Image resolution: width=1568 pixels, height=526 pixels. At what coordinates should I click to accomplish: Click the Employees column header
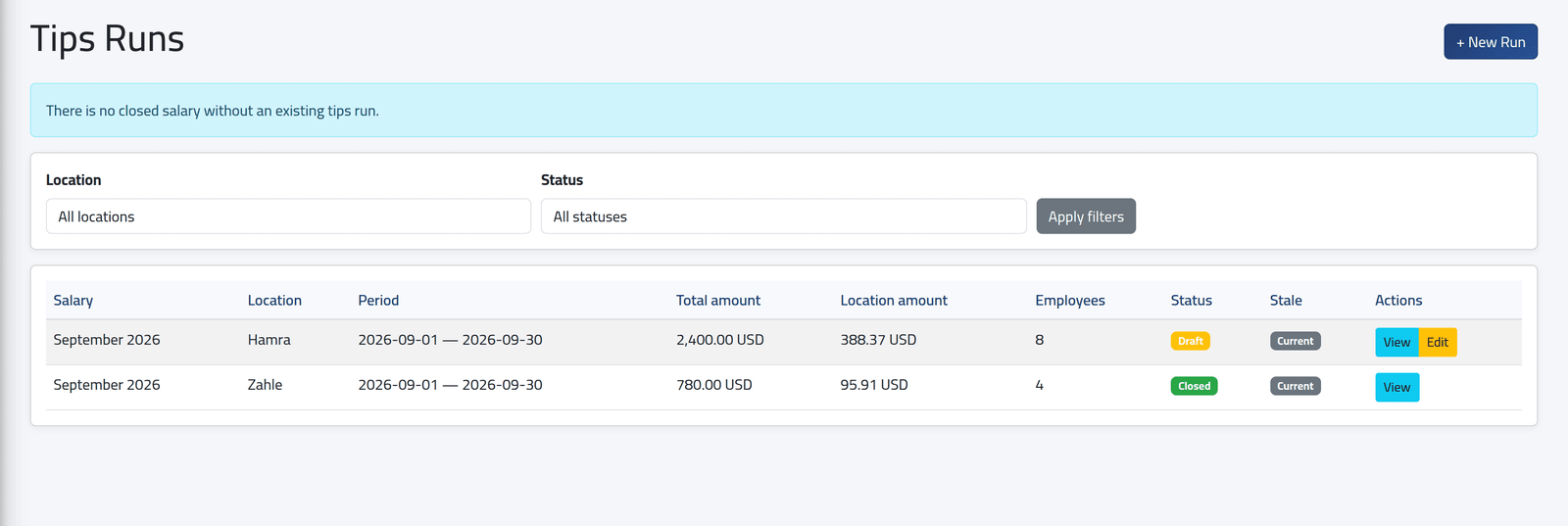tap(1070, 301)
